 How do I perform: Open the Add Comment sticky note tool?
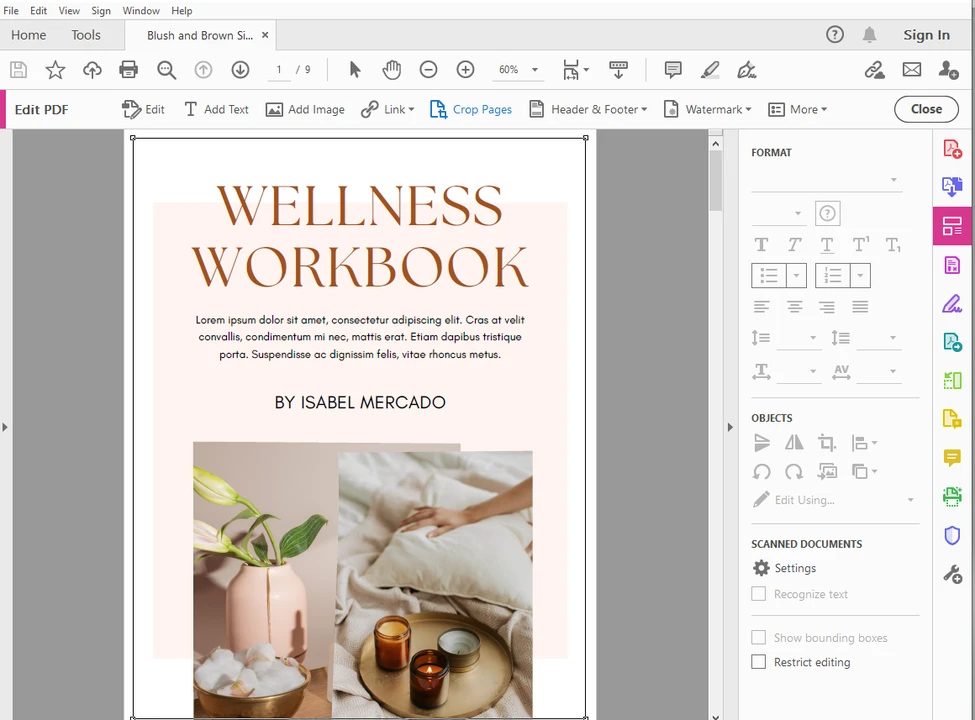[x=673, y=70]
